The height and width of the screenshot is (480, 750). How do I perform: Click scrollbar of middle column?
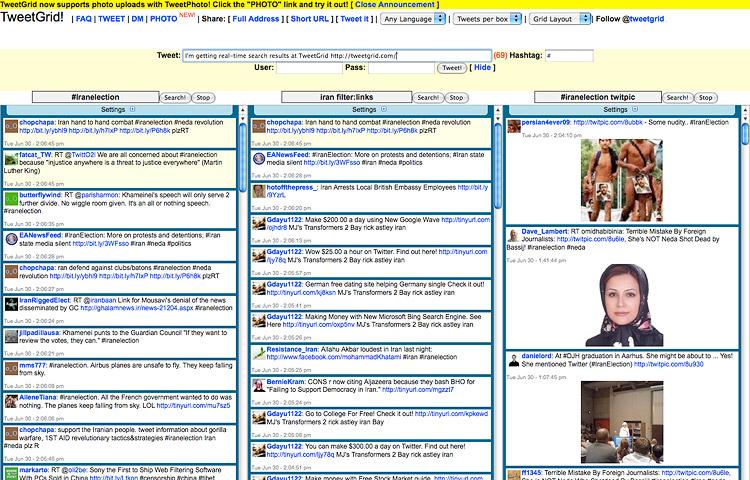click(x=497, y=165)
